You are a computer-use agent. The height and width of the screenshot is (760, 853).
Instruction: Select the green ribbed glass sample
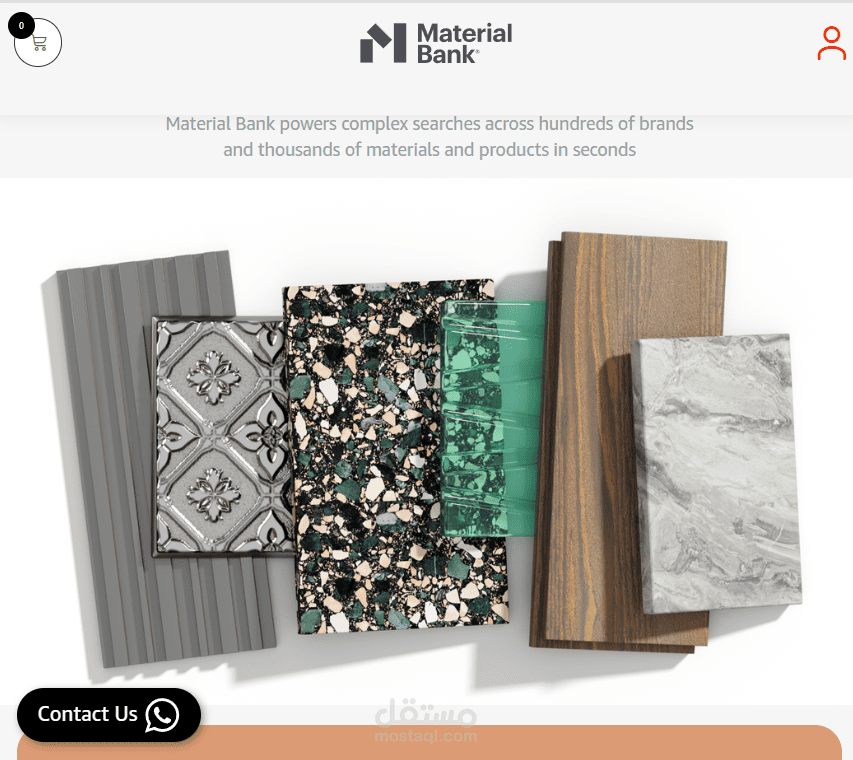[x=492, y=418]
